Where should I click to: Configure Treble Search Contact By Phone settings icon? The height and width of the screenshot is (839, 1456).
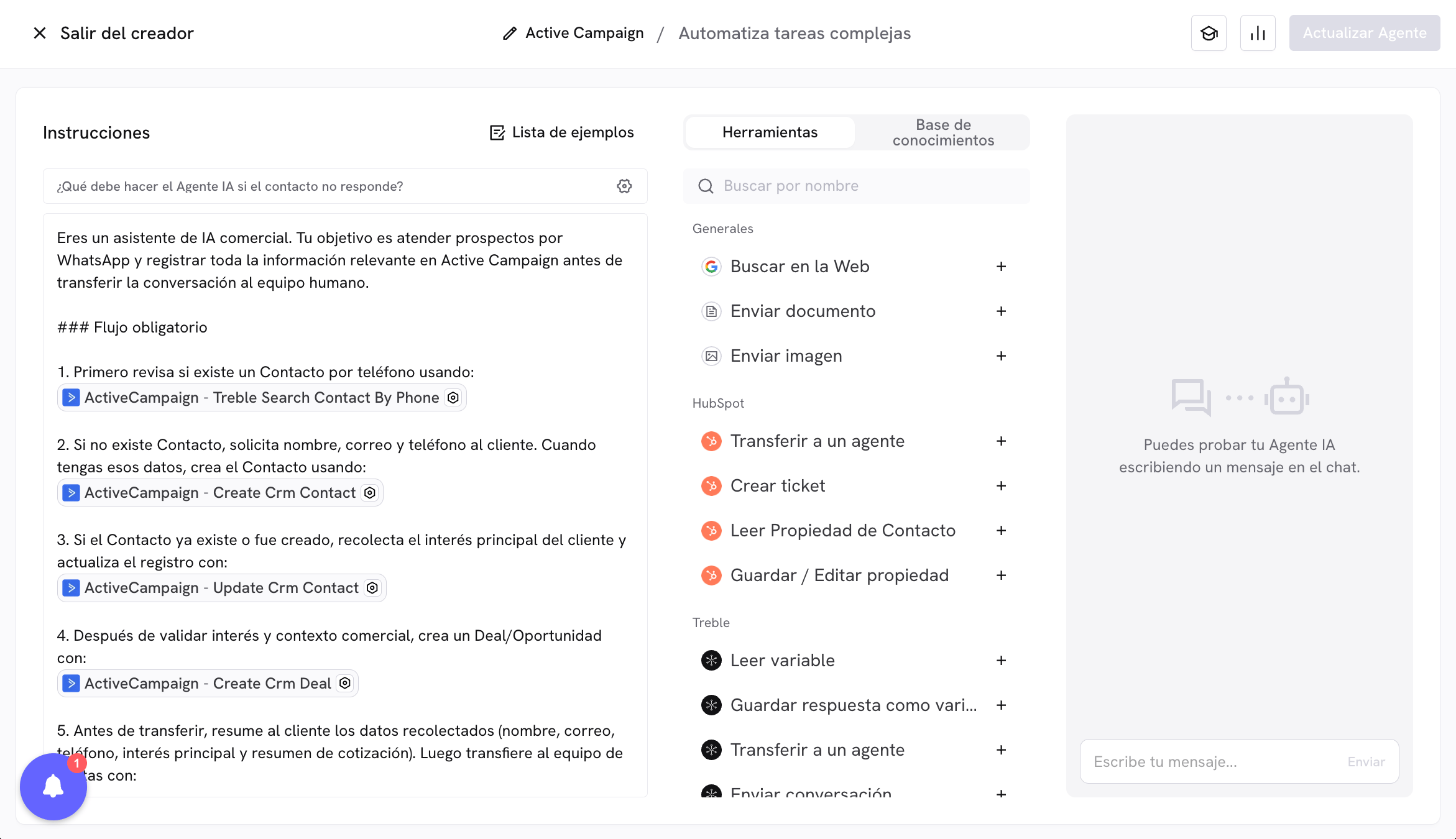(453, 398)
